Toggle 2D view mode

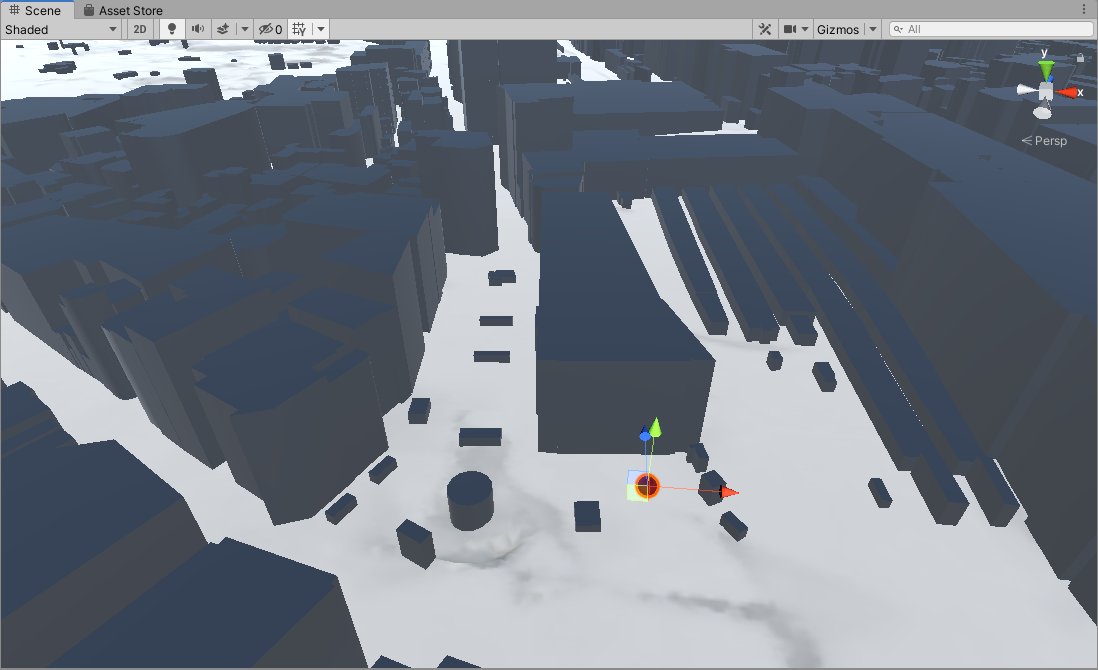140,29
